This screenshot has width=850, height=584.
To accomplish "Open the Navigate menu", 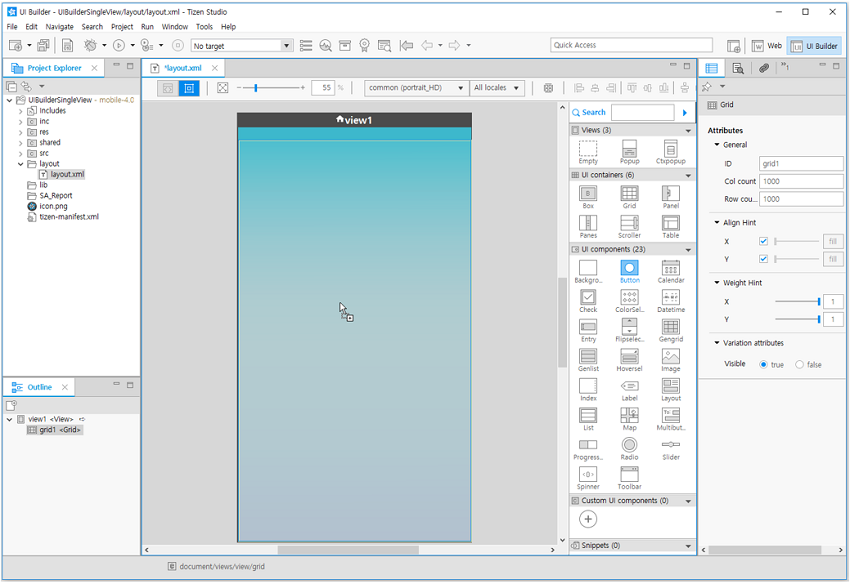I will (x=59, y=27).
